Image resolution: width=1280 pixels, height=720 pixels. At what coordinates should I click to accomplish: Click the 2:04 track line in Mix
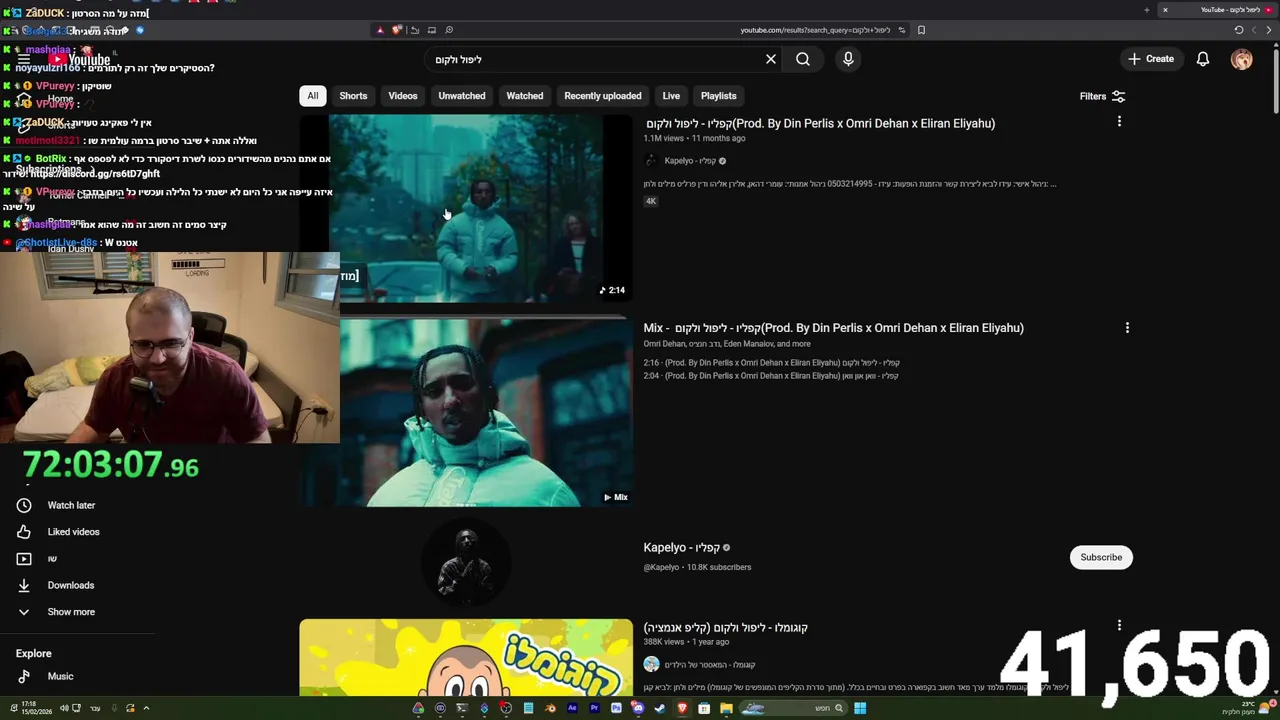[772, 376]
